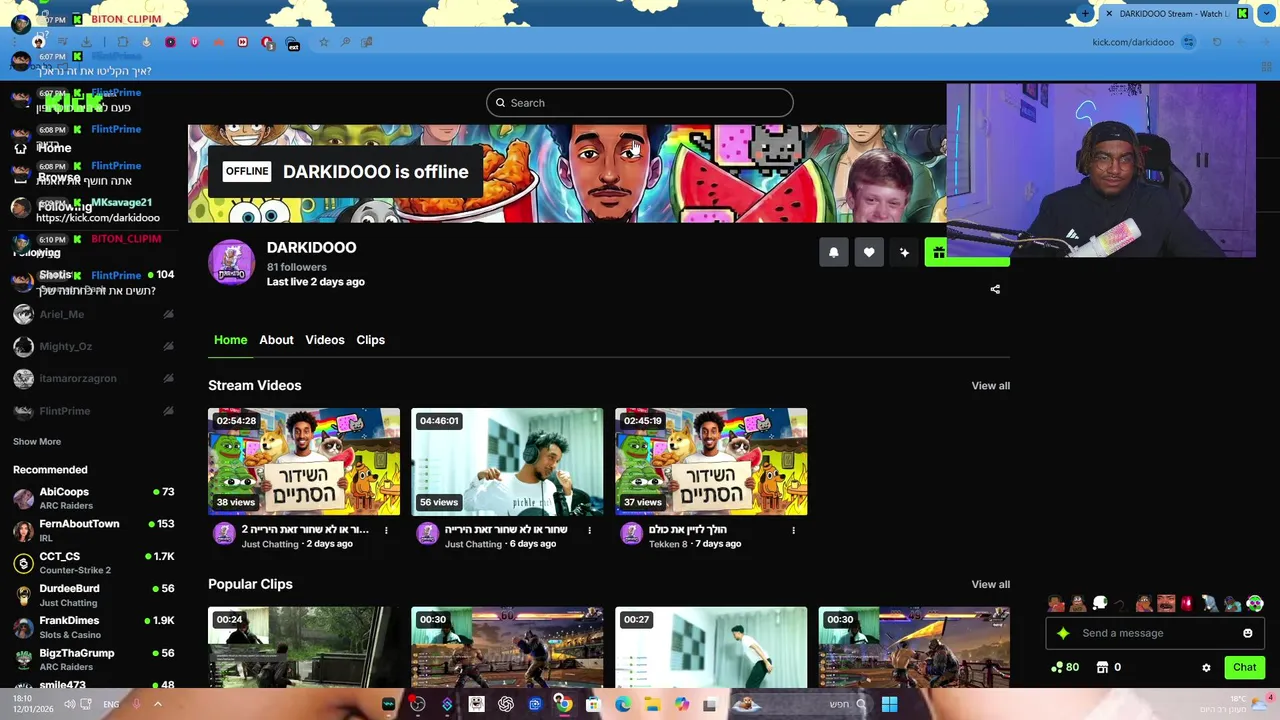
Task: Click the '81 followers' text
Action: tap(297, 267)
